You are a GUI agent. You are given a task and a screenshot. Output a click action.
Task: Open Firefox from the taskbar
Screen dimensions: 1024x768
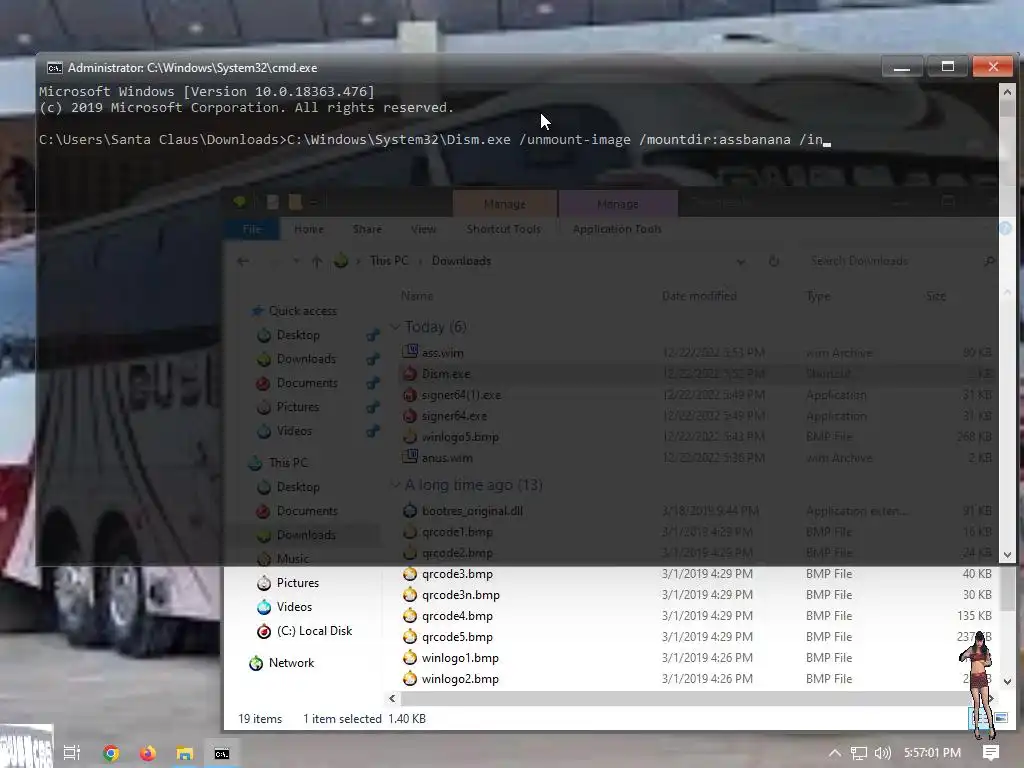148,753
